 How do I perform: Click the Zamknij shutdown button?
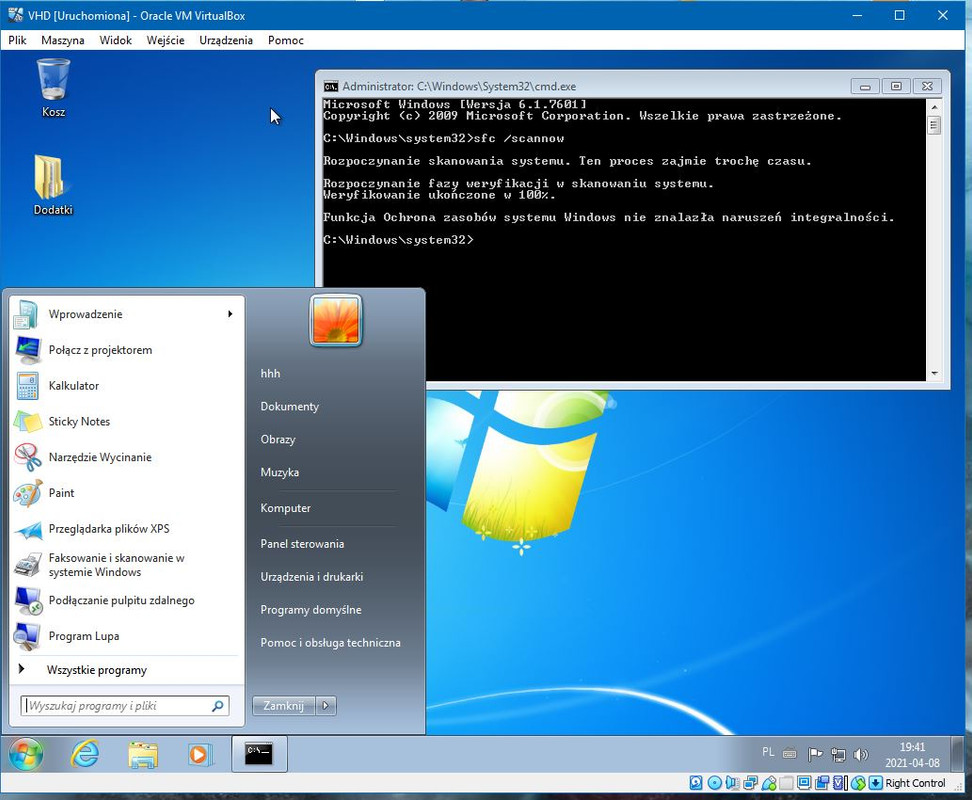pyautogui.click(x=284, y=706)
